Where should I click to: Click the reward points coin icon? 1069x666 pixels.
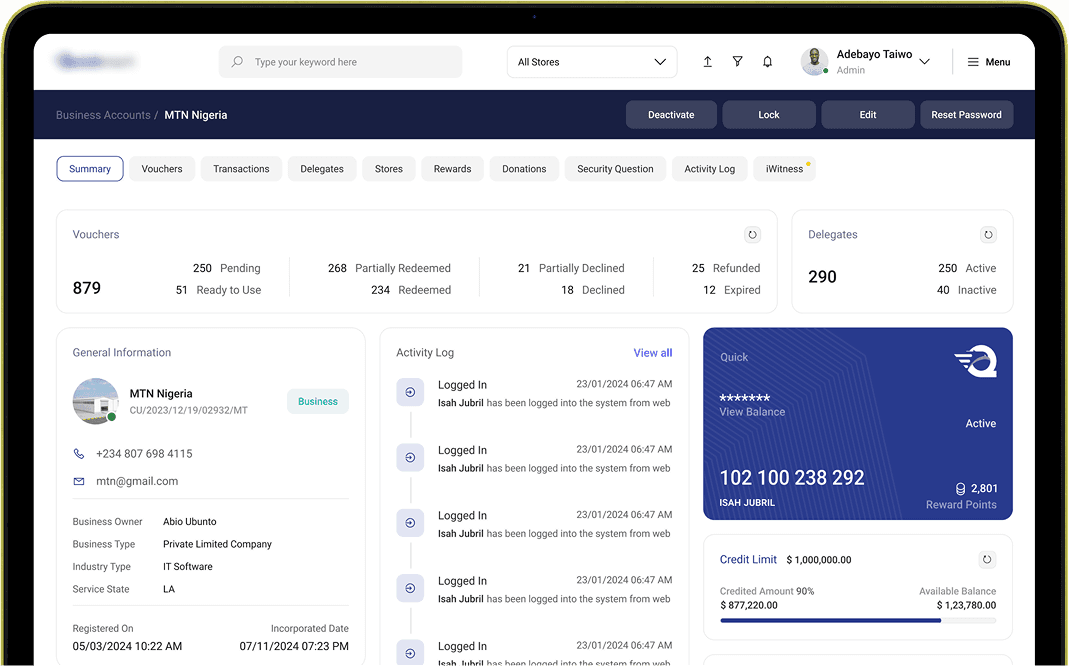[961, 489]
